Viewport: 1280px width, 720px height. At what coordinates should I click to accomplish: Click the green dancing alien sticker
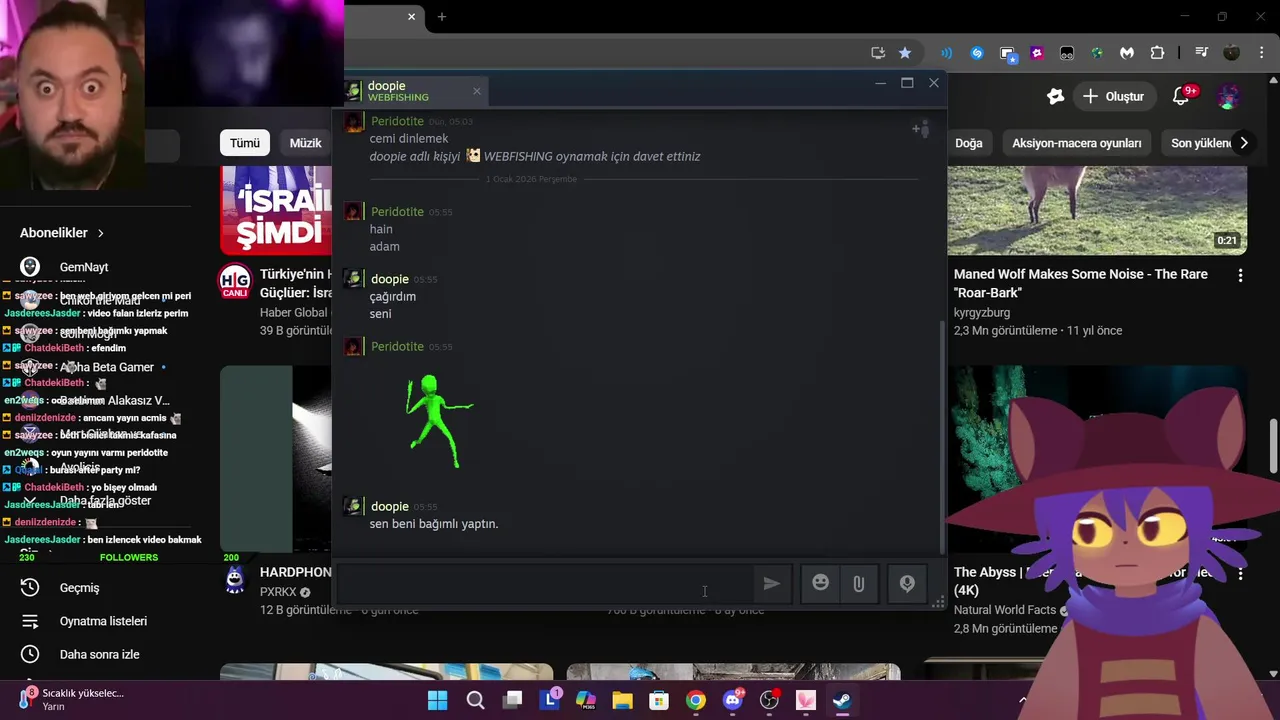point(439,421)
